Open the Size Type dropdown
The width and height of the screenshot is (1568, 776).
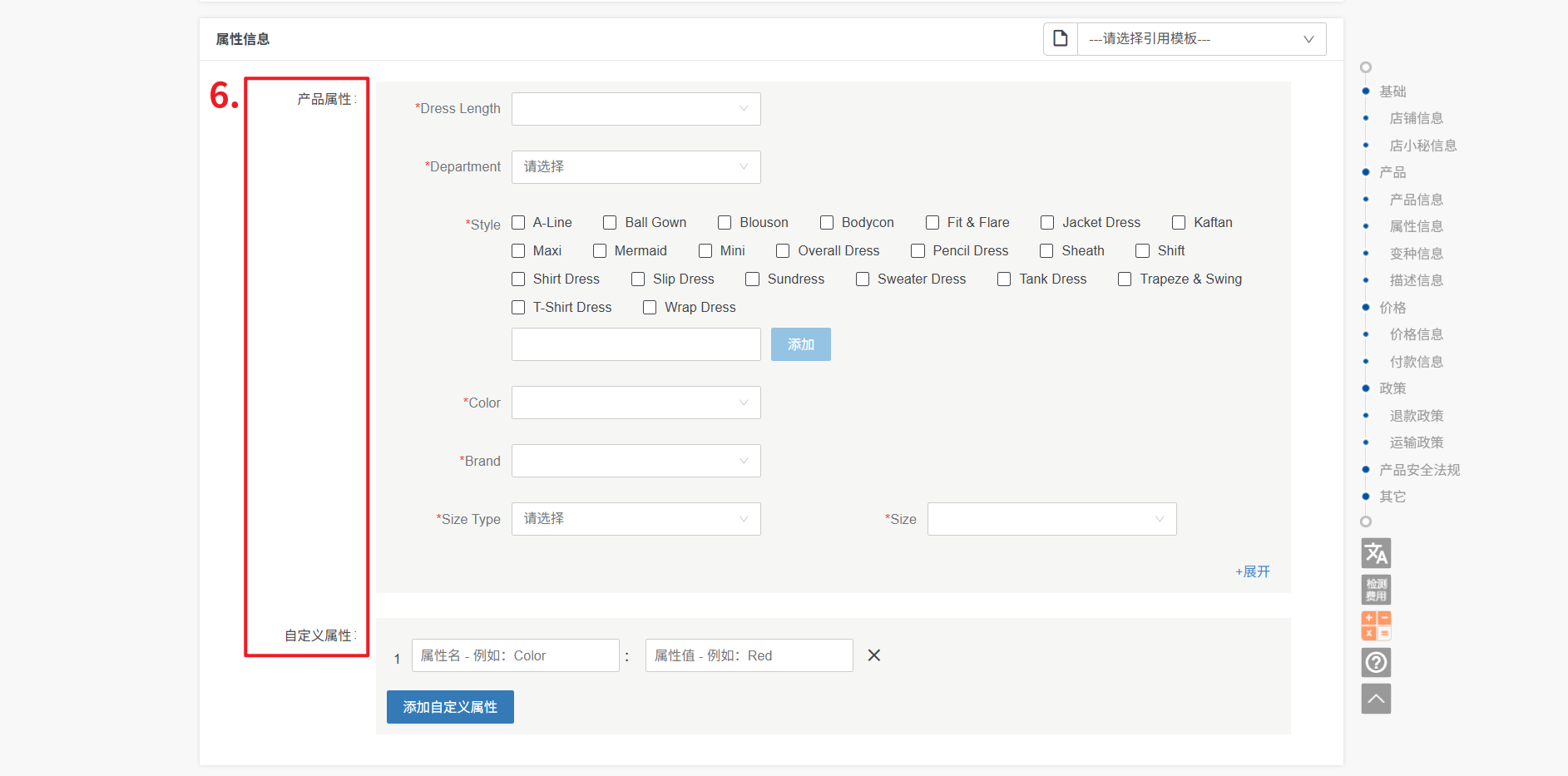coord(636,519)
